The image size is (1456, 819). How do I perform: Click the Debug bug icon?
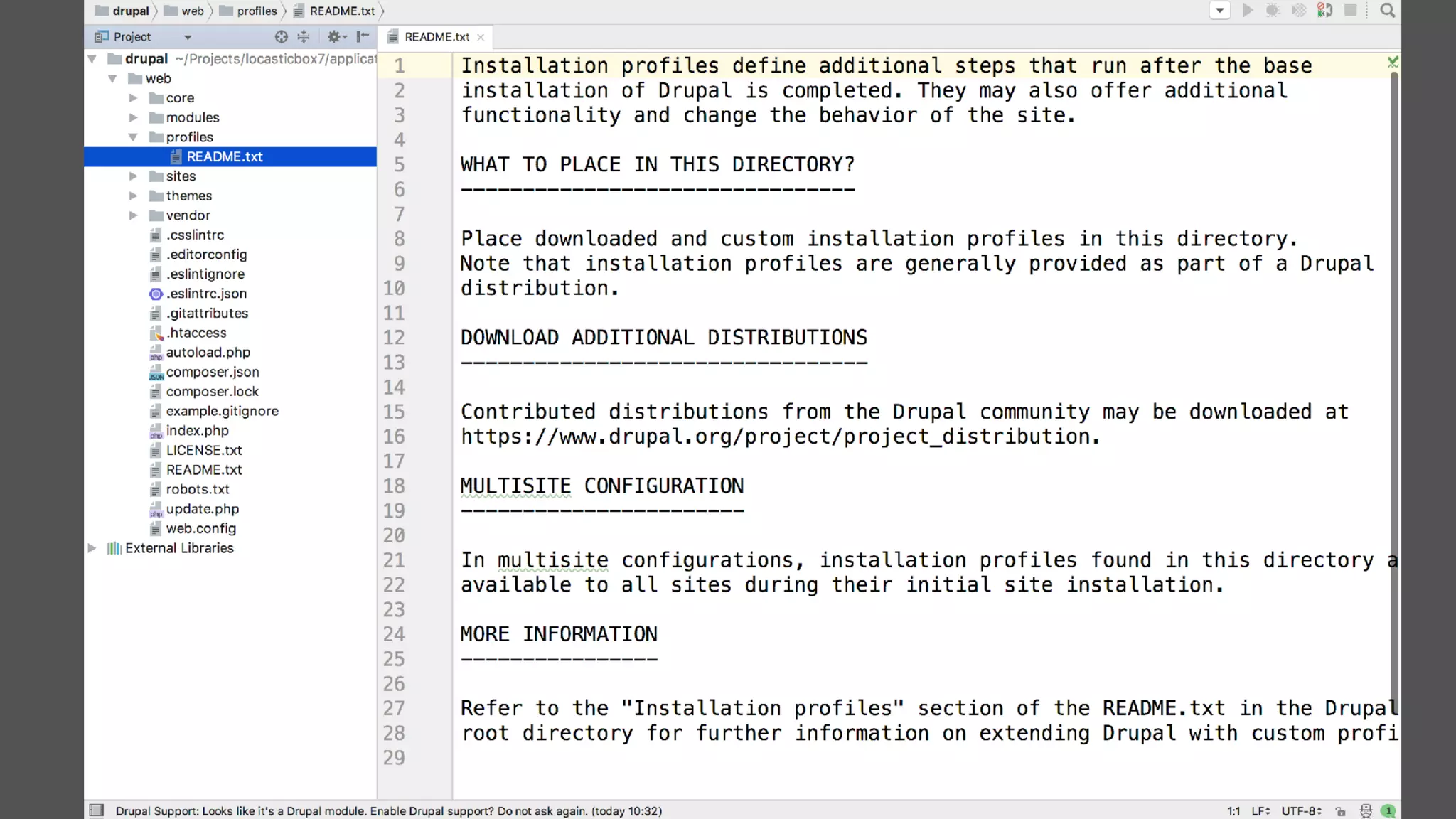point(1273,11)
